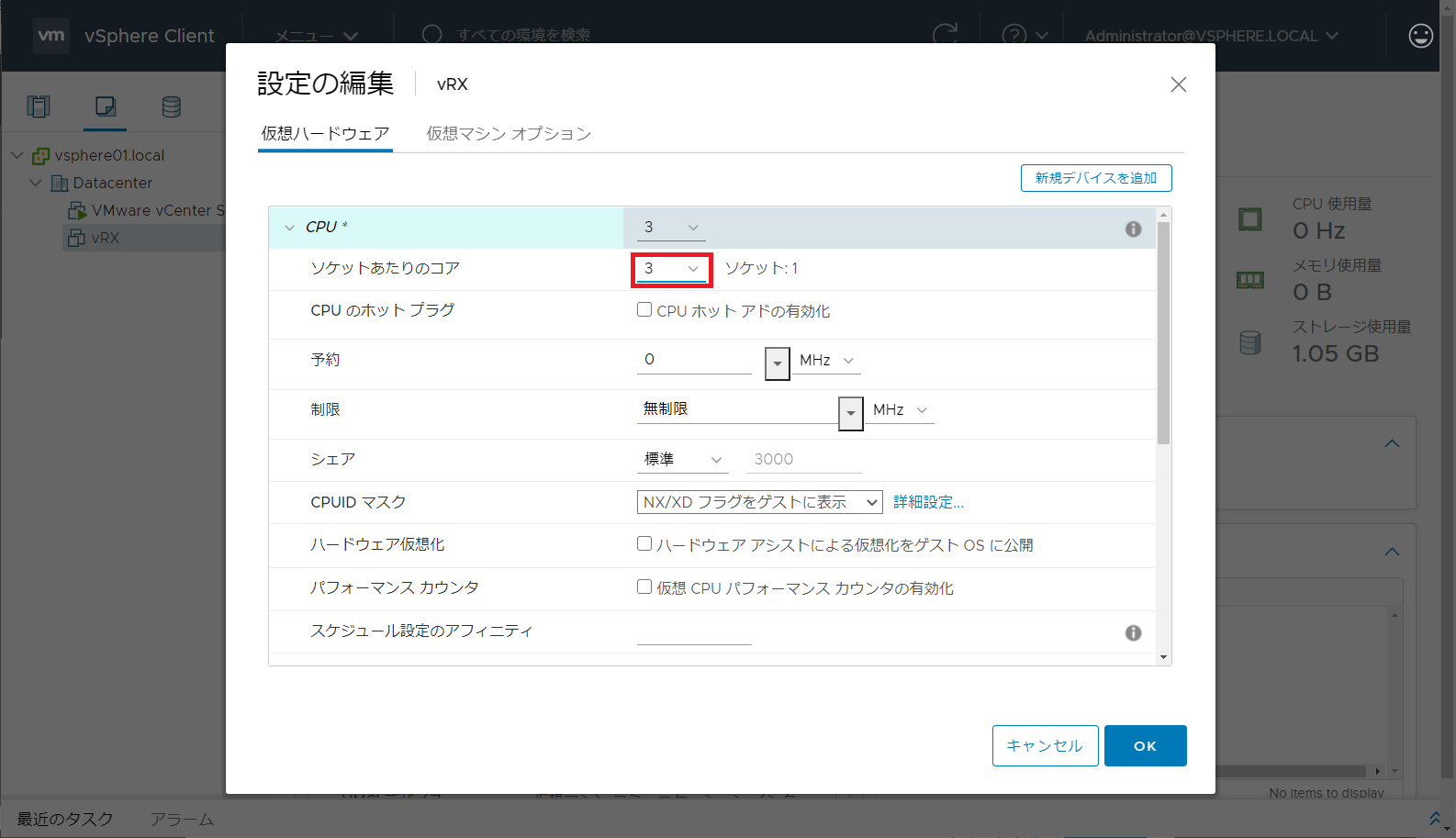
Task: Select vRX in inventory tree
Action: tap(106, 238)
